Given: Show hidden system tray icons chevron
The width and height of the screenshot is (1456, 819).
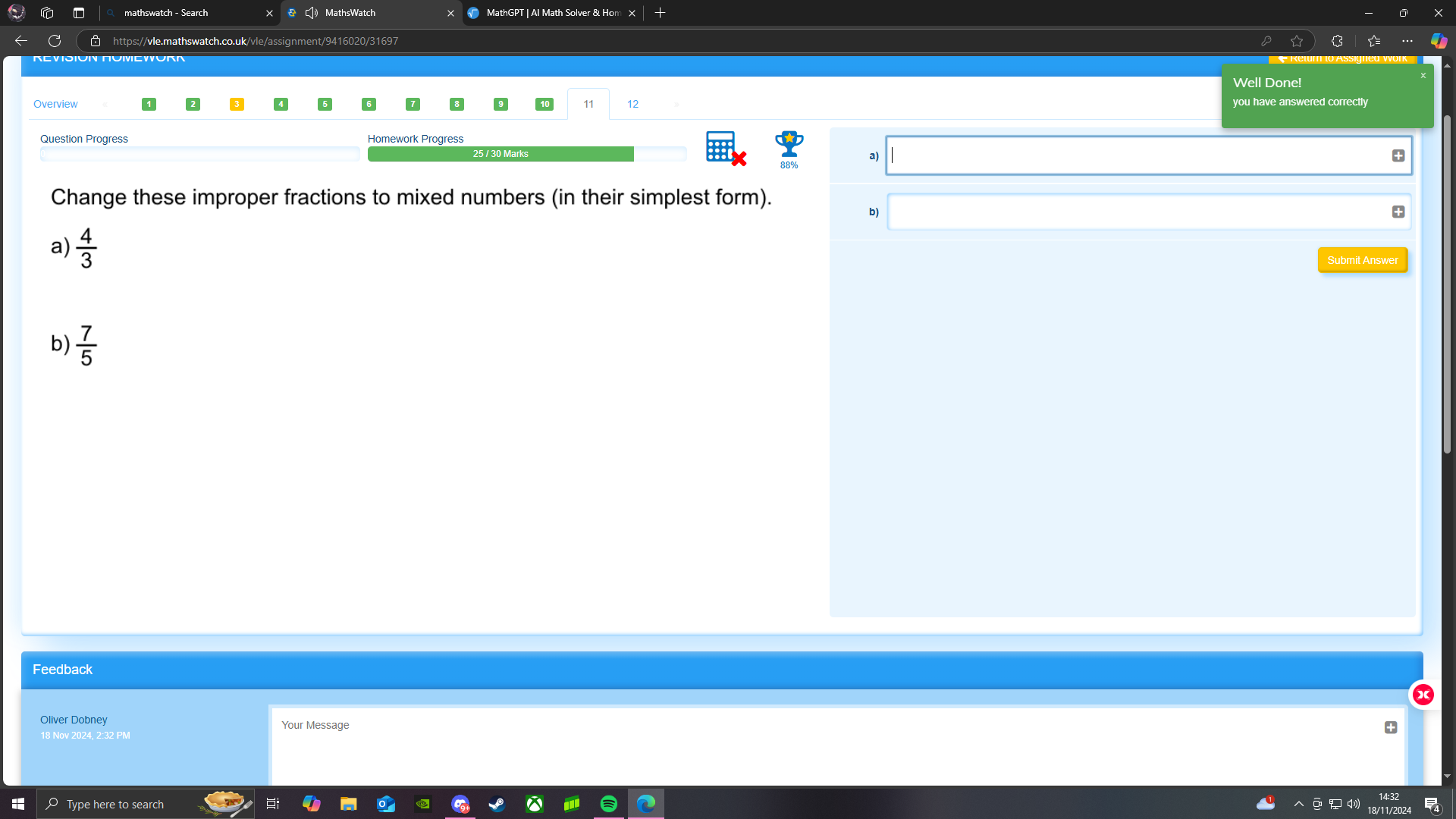Looking at the screenshot, I should (1299, 804).
